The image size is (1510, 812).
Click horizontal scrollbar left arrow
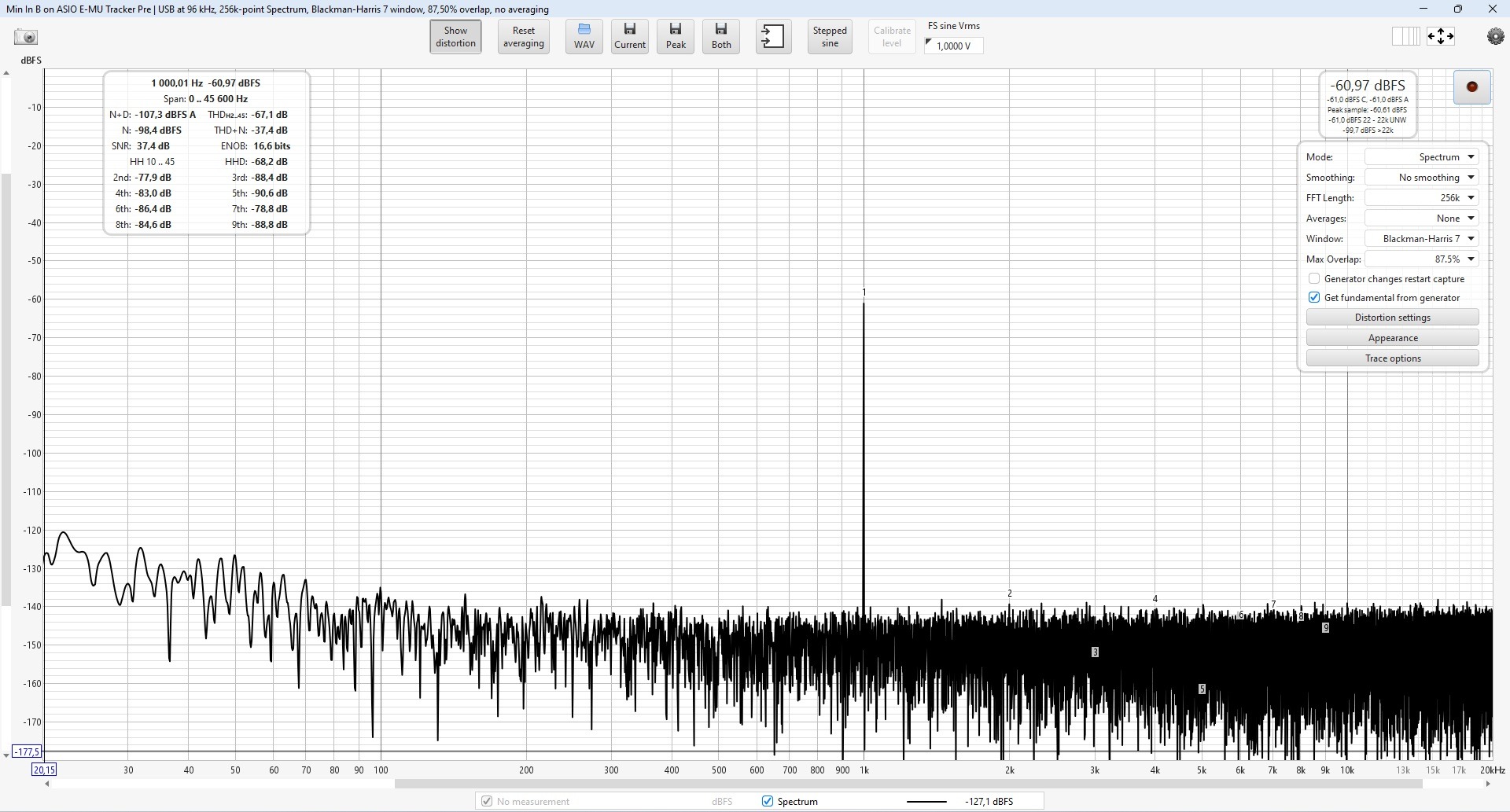coord(47,784)
